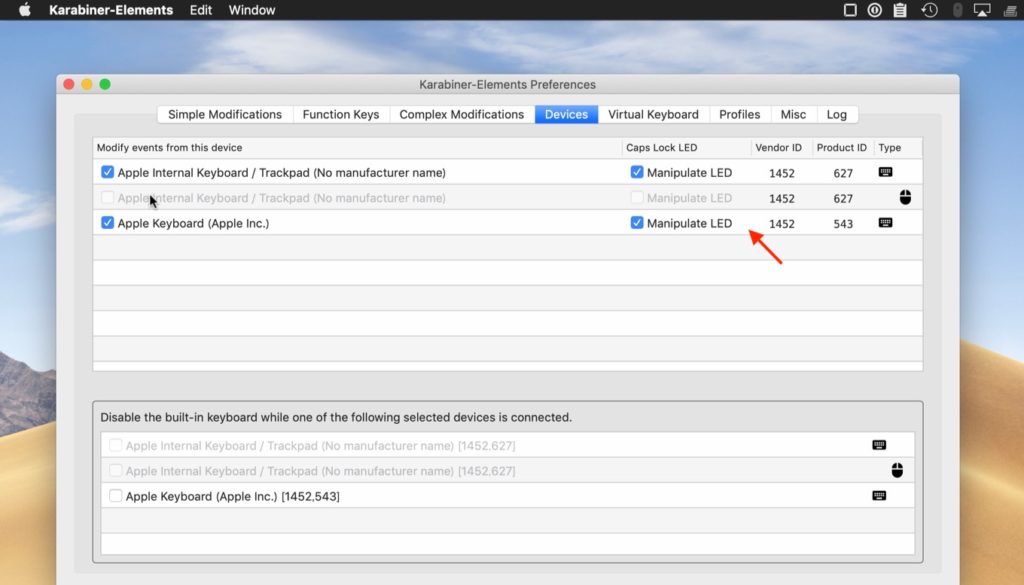1024x585 pixels.
Task: Open the Edit menu
Action: coord(201,10)
